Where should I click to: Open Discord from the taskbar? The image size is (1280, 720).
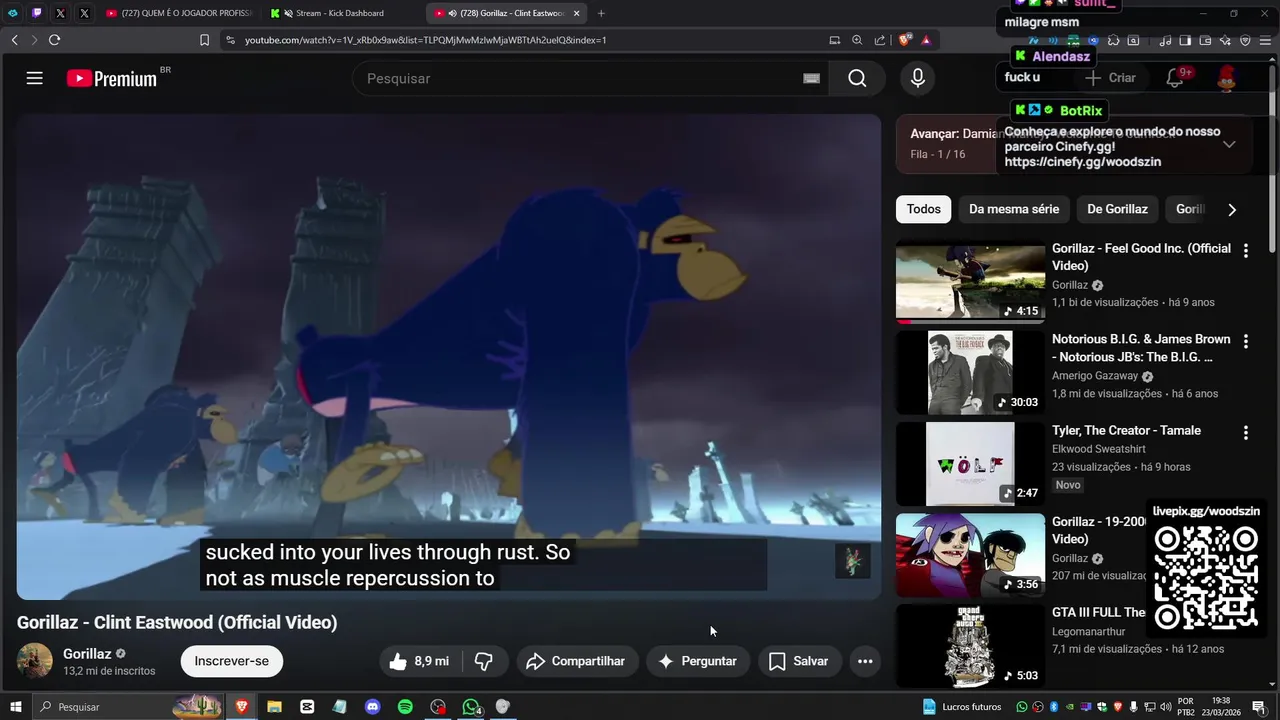point(373,707)
